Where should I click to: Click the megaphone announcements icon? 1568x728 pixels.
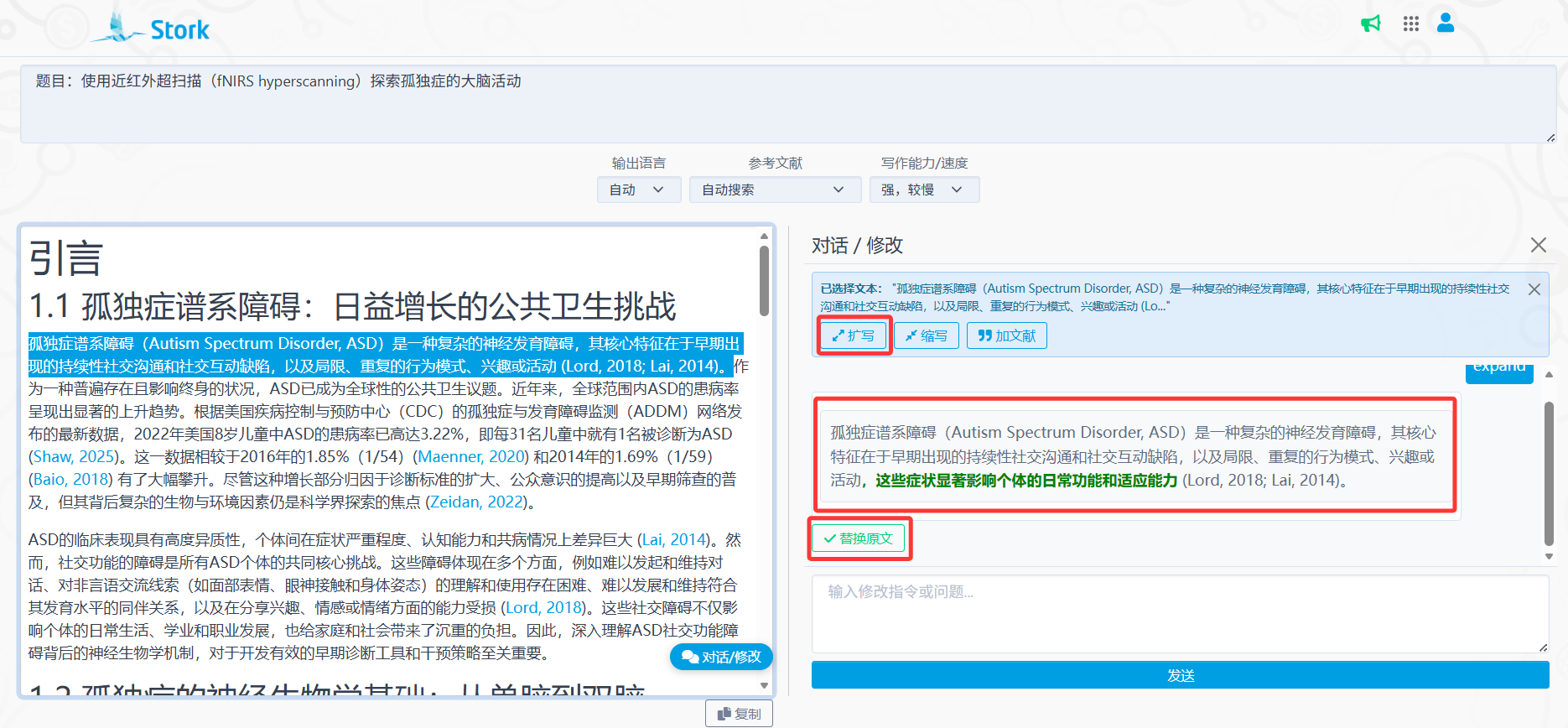click(1371, 23)
